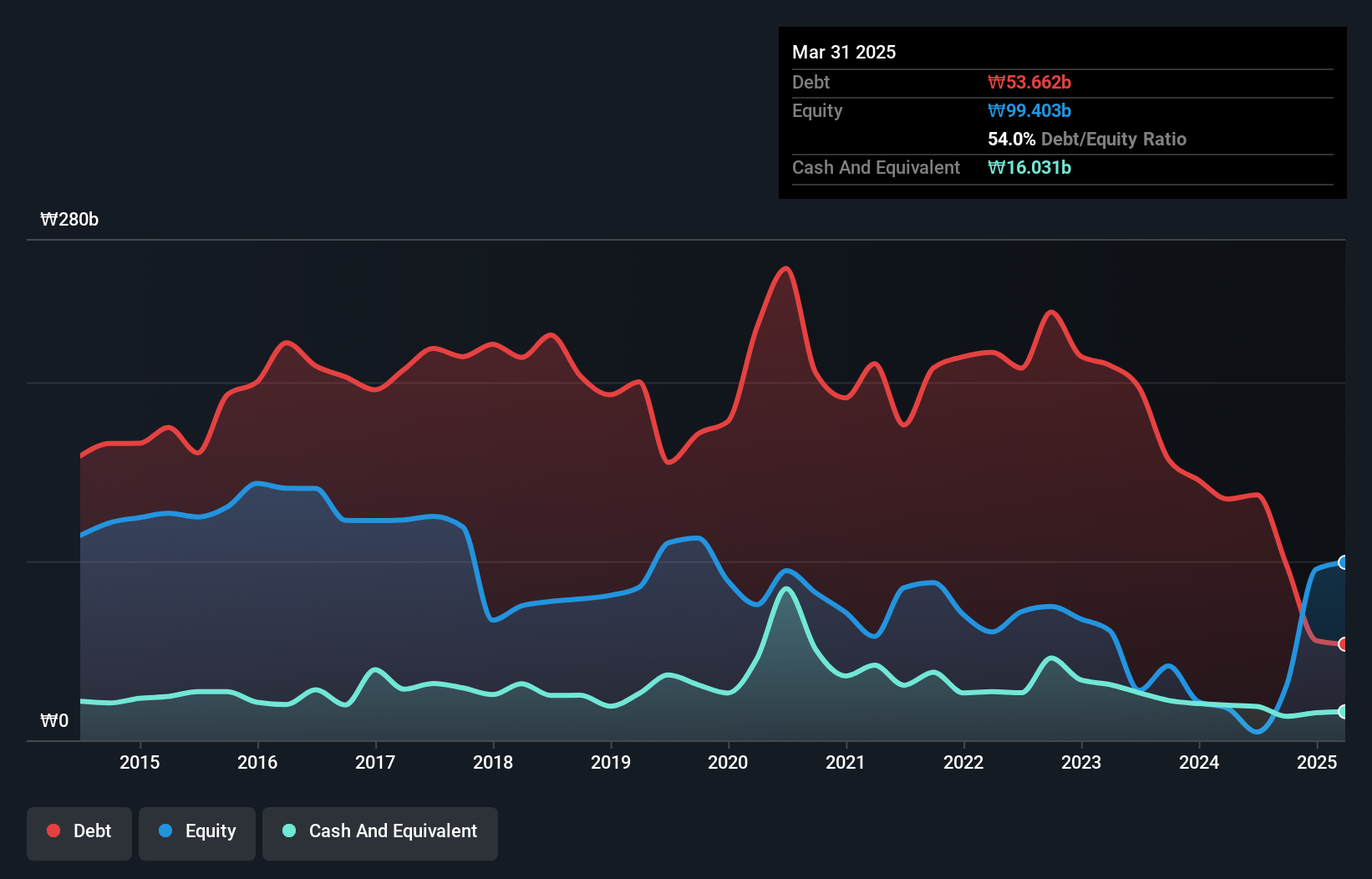The width and height of the screenshot is (1372, 879).
Task: Click the red Debt legend dot
Action: pyautogui.click(x=53, y=831)
